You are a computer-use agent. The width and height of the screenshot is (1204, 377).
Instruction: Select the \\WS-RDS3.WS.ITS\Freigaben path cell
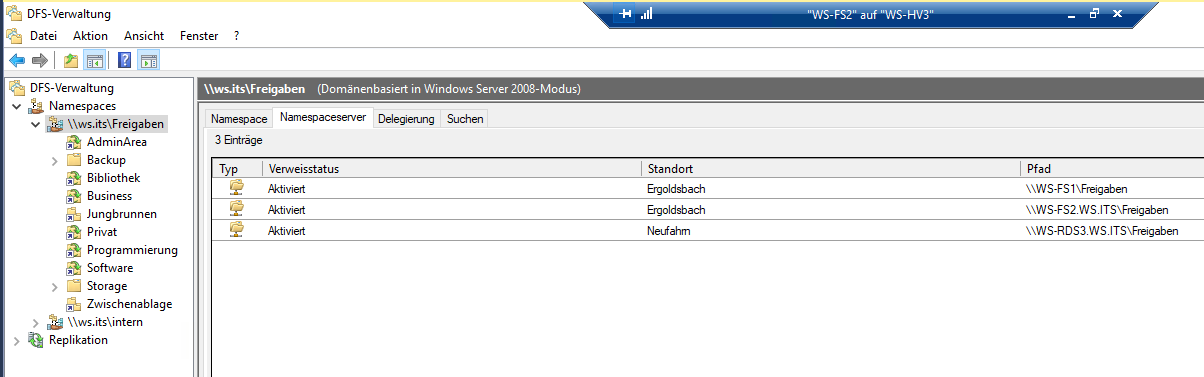click(1102, 230)
